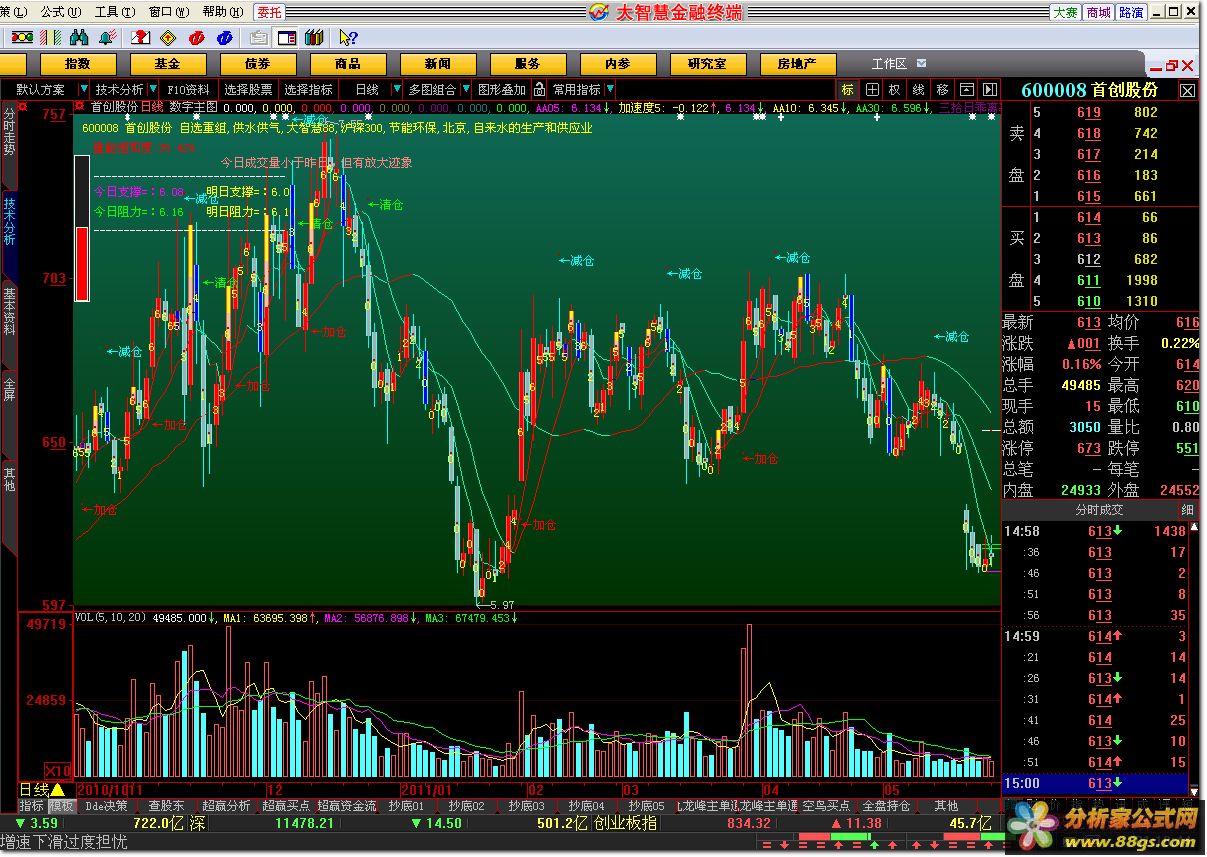The width and height of the screenshot is (1207, 857).
Task: Toggle the 标 marker button
Action: click(x=848, y=89)
